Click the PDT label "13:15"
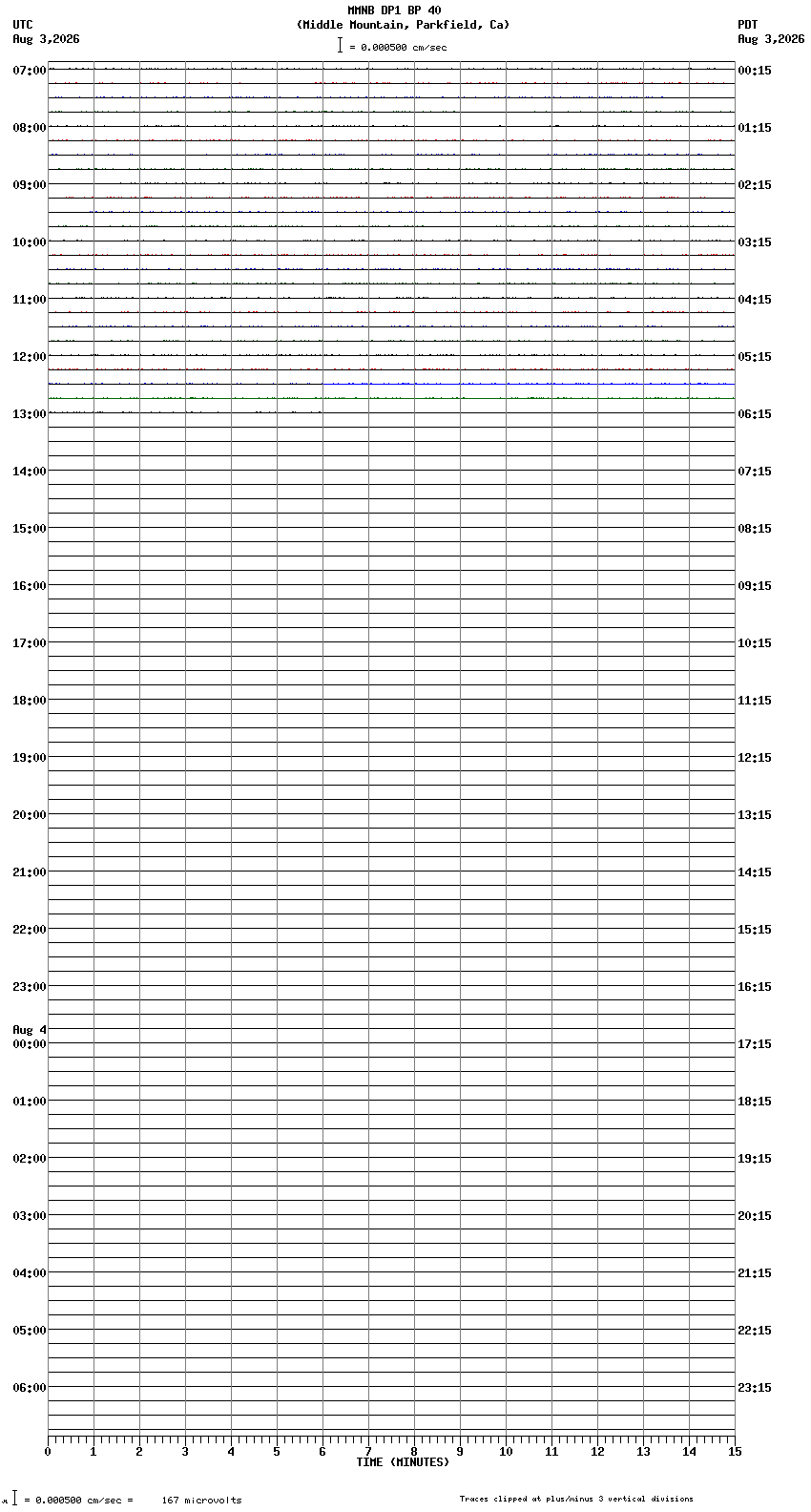Viewport: 811px width, 1512px height. tap(755, 815)
